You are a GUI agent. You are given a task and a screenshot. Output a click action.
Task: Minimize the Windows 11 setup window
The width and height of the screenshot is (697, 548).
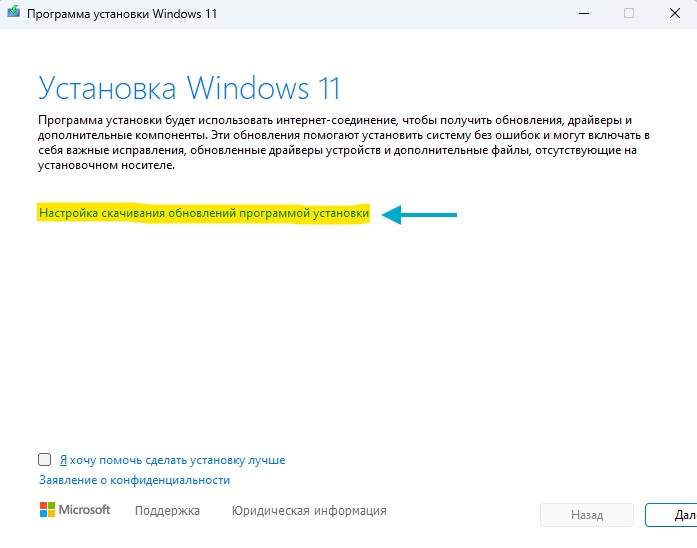tap(584, 13)
